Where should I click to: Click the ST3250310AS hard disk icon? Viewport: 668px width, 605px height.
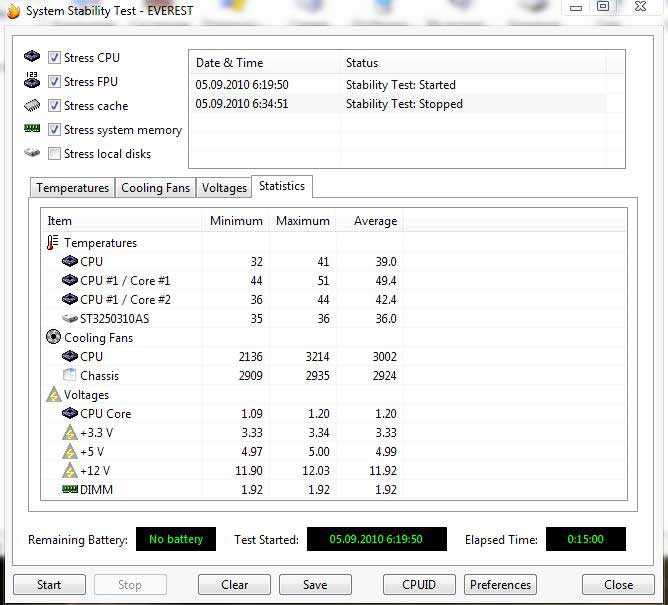70,319
